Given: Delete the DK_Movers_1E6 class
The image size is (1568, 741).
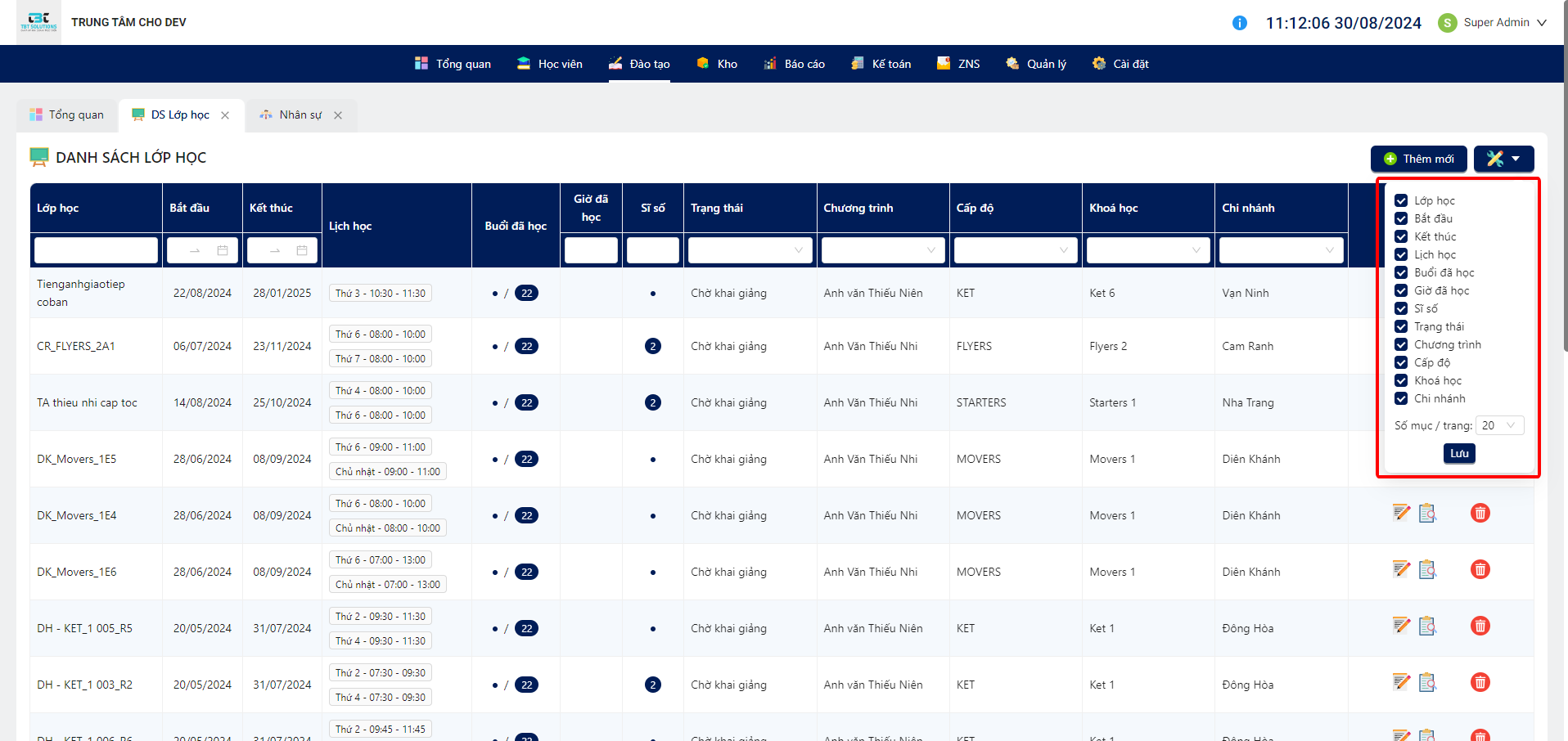Looking at the screenshot, I should click(1480, 569).
